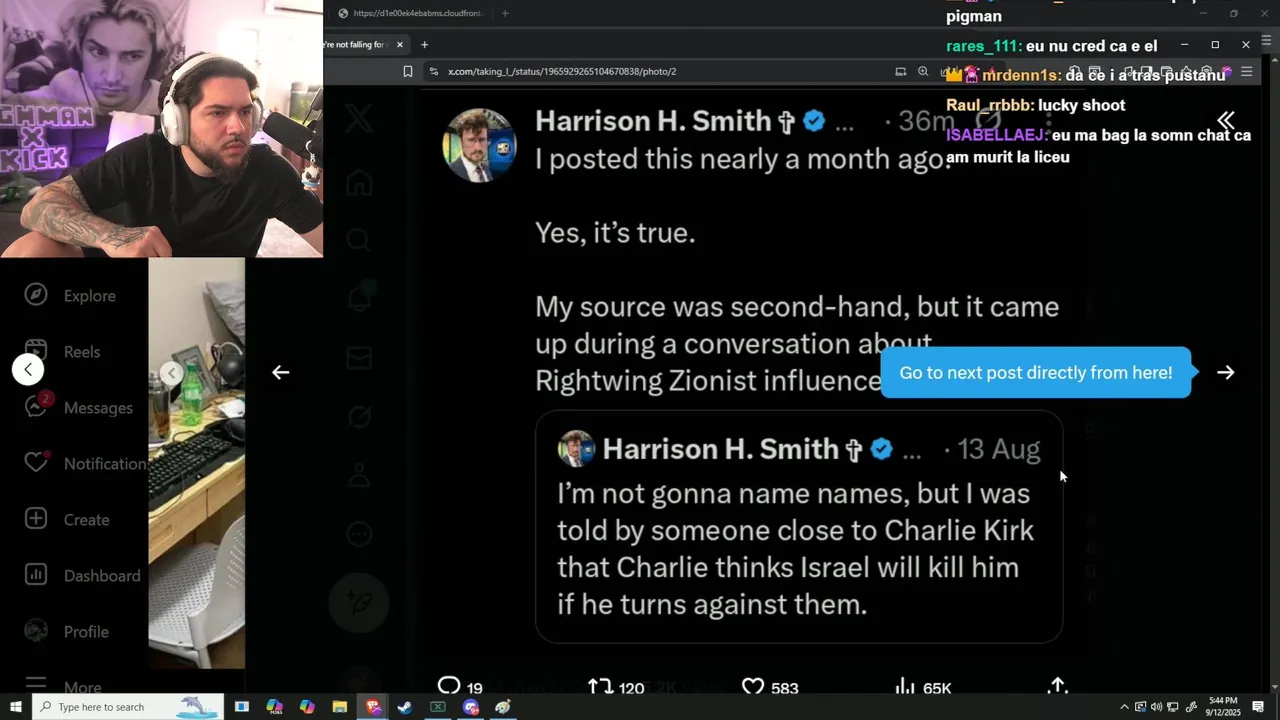The image size is (1280, 720).
Task: Open Harrison H. Smith profile avatar
Action: [x=479, y=146]
